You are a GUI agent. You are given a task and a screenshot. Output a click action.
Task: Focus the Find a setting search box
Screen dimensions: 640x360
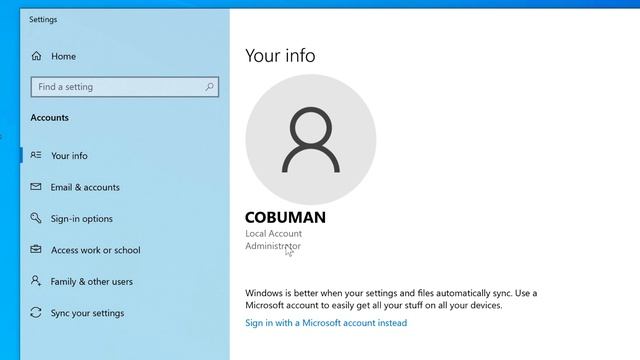(x=124, y=87)
